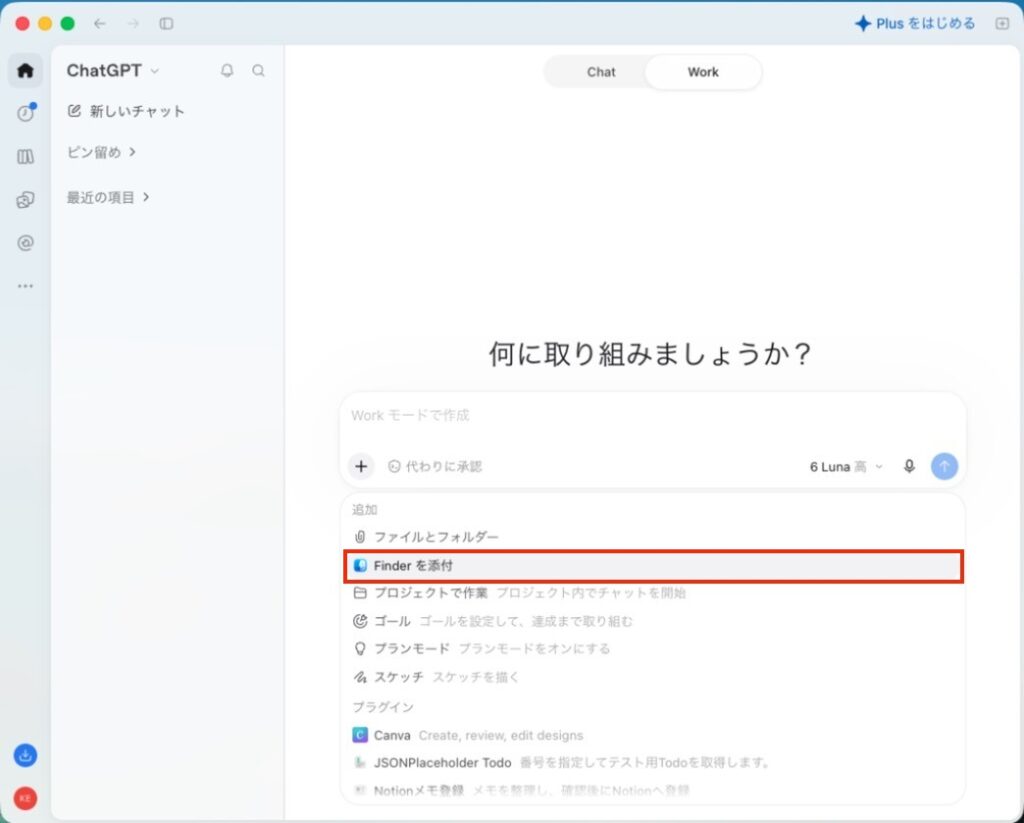Select Notionメモ登録 plugin entry
The width and height of the screenshot is (1024, 823).
click(x=653, y=790)
